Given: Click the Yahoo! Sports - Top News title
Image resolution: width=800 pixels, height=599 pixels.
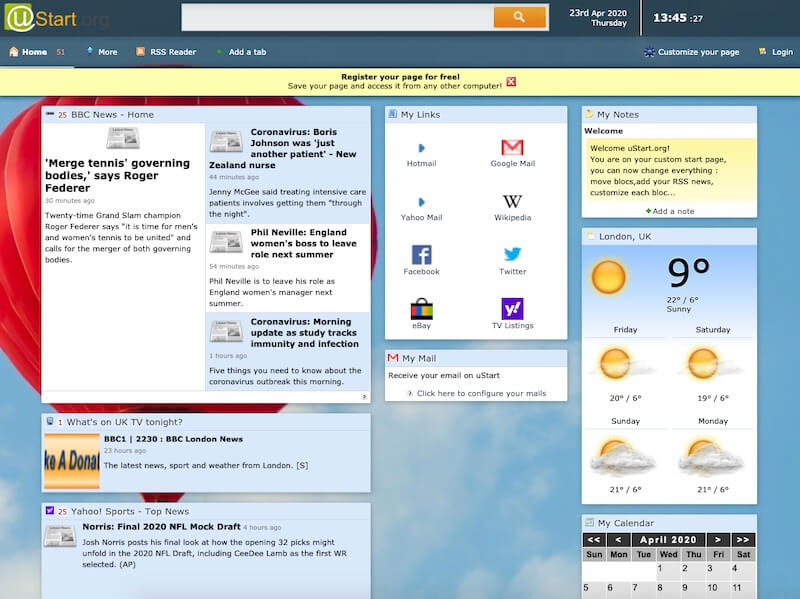Looking at the screenshot, I should 130,511.
